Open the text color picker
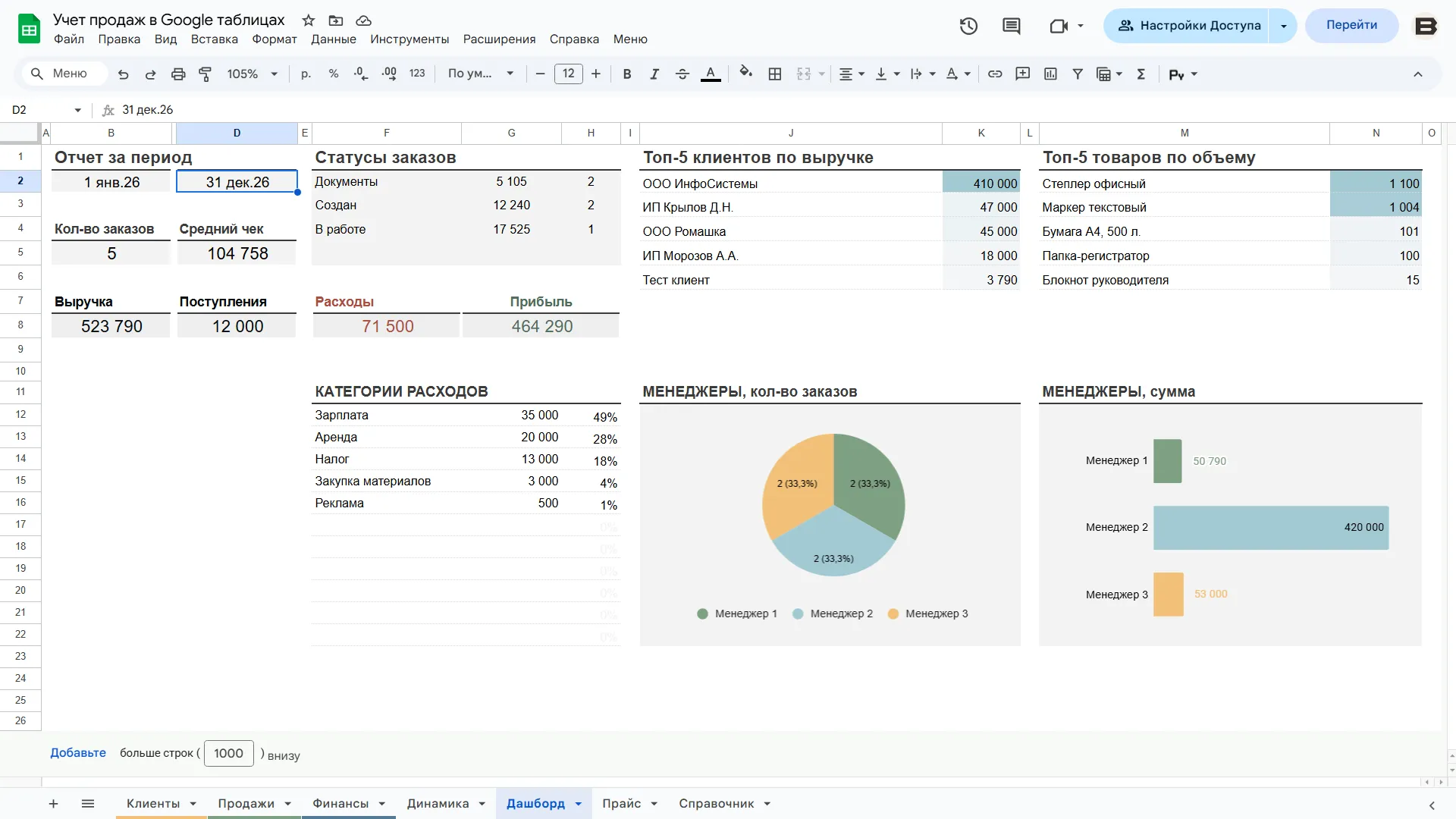Image resolution: width=1456 pixels, height=819 pixels. coord(711,74)
